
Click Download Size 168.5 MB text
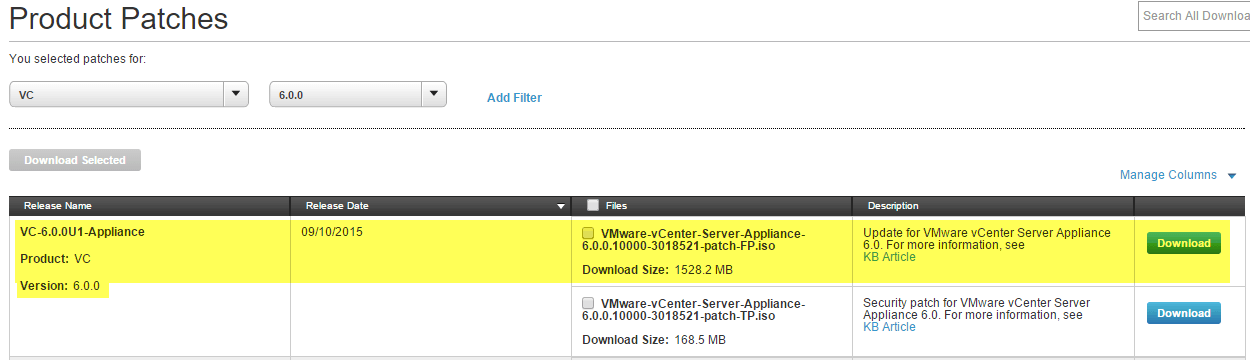click(654, 340)
